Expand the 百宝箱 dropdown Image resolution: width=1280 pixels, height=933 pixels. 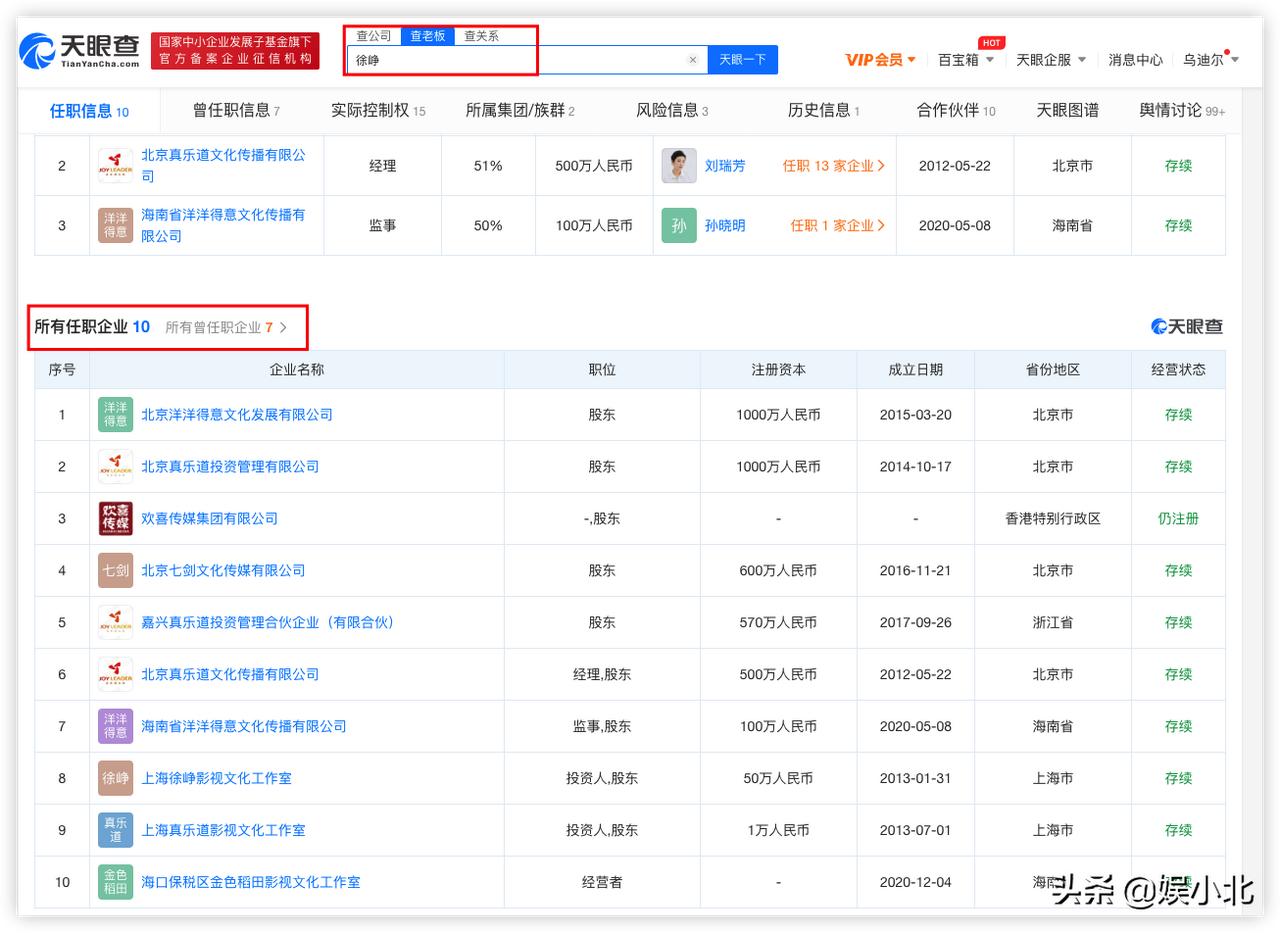coord(966,60)
